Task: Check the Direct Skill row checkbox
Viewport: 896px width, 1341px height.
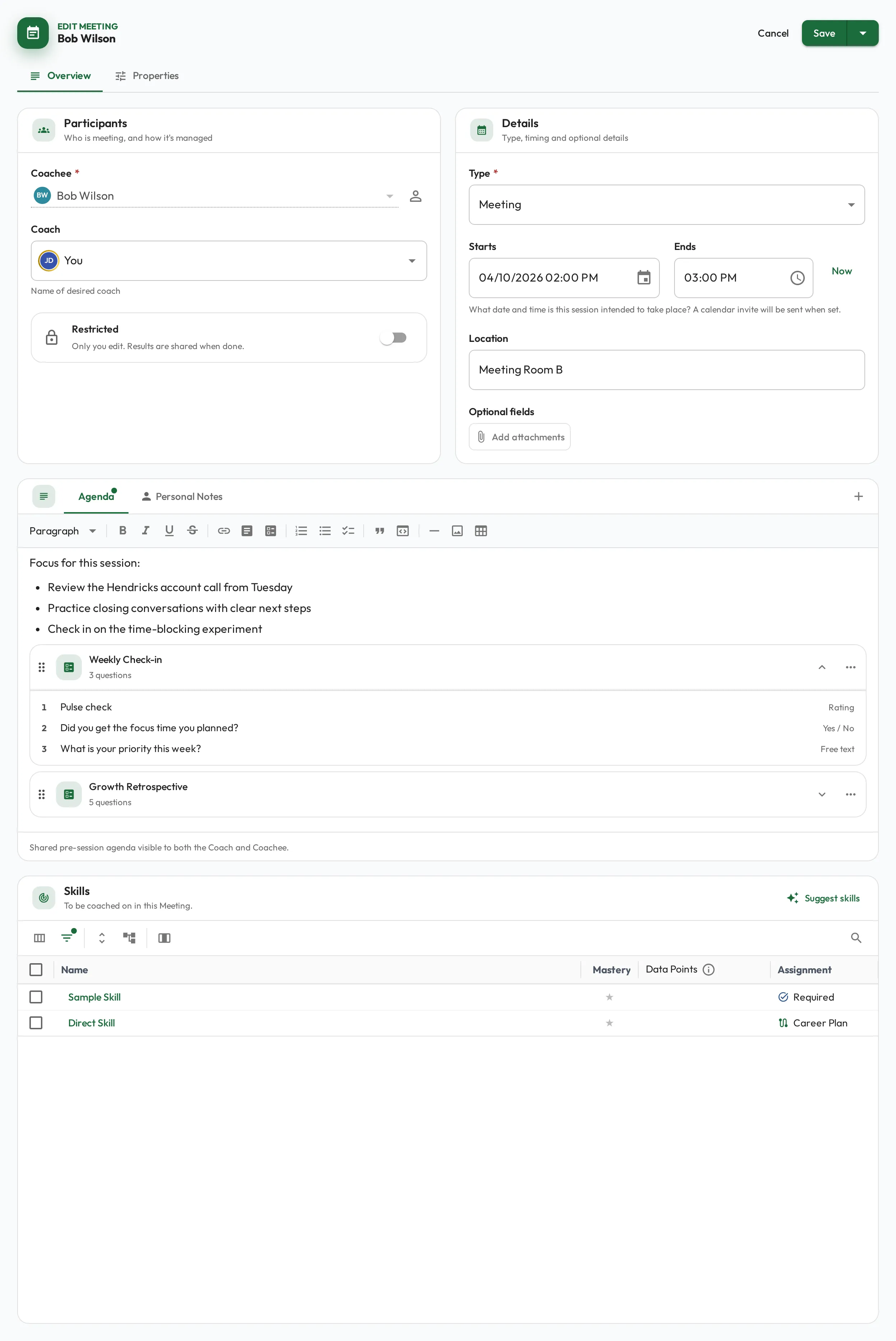Action: 36,1022
